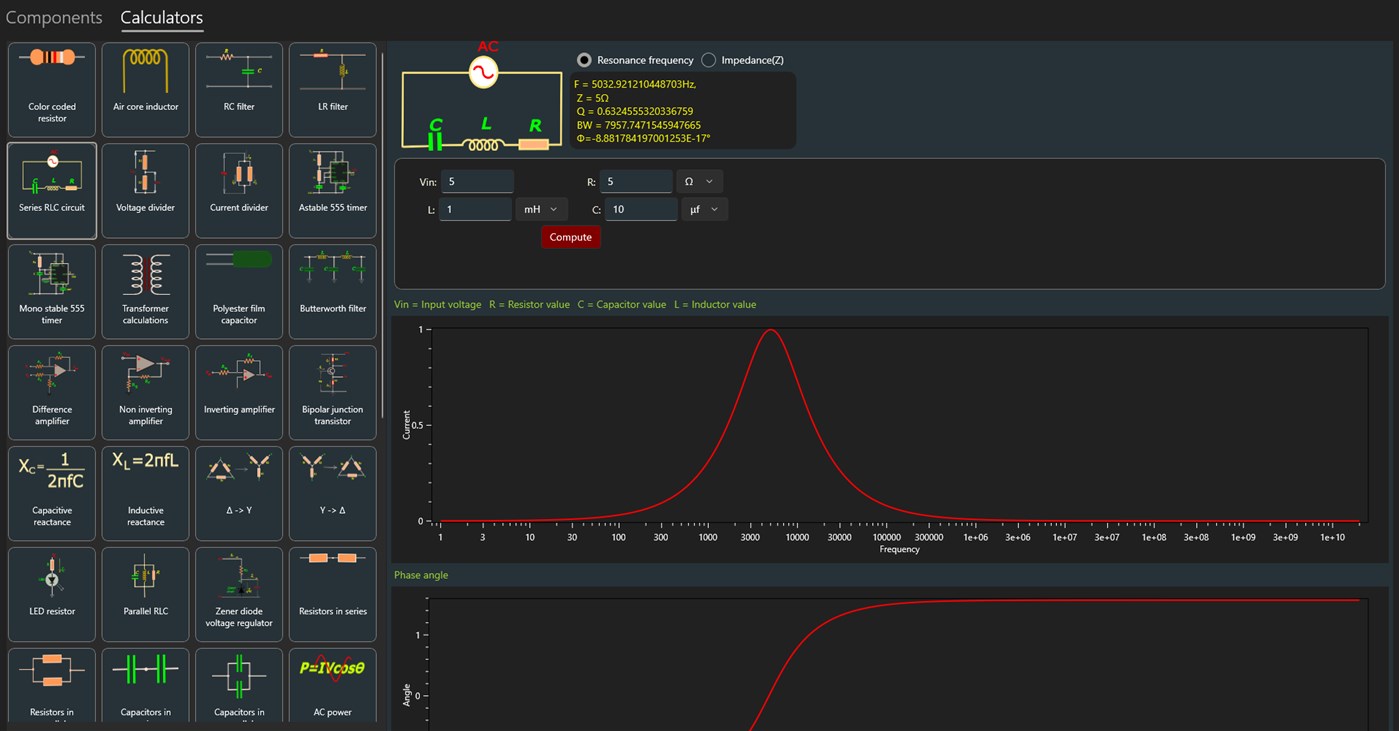1399x731 pixels.
Task: Open the Air core inductor calculator
Action: click(x=146, y=90)
